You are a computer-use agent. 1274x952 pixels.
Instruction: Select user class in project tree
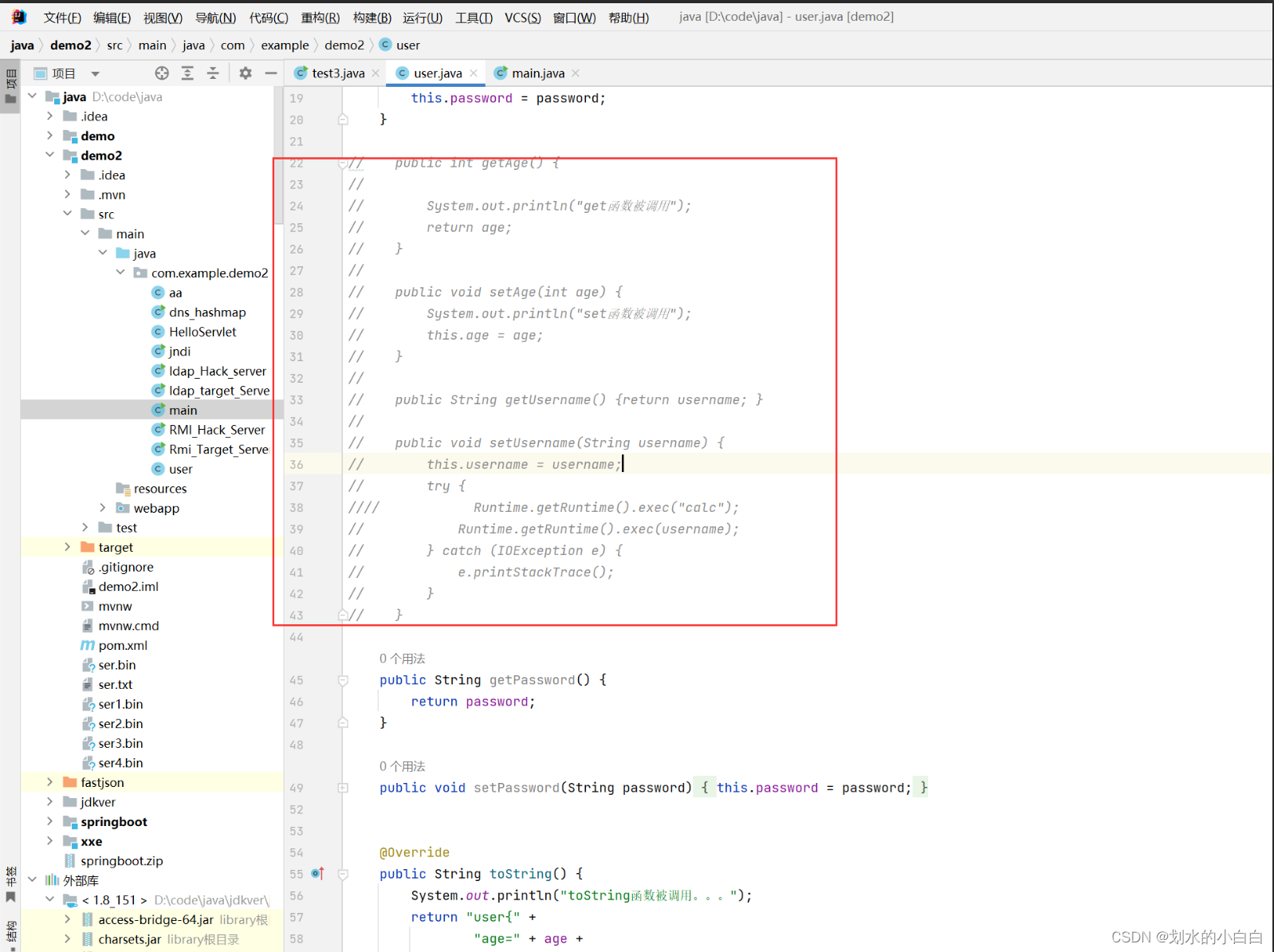pos(171,469)
